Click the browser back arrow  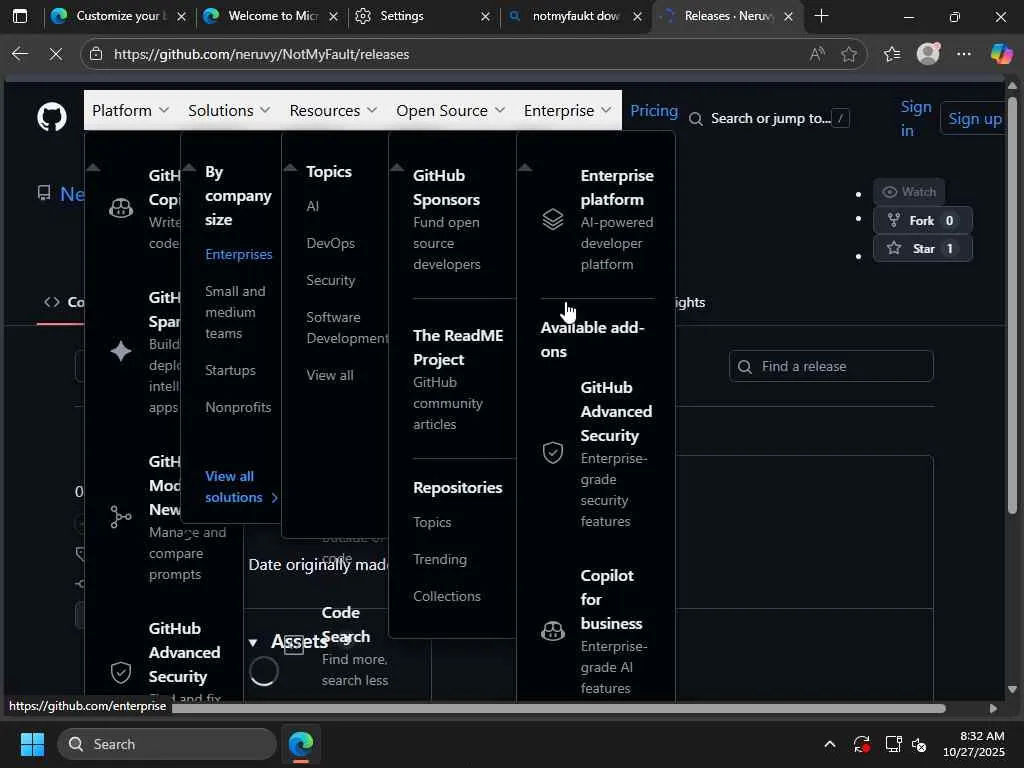coord(20,54)
